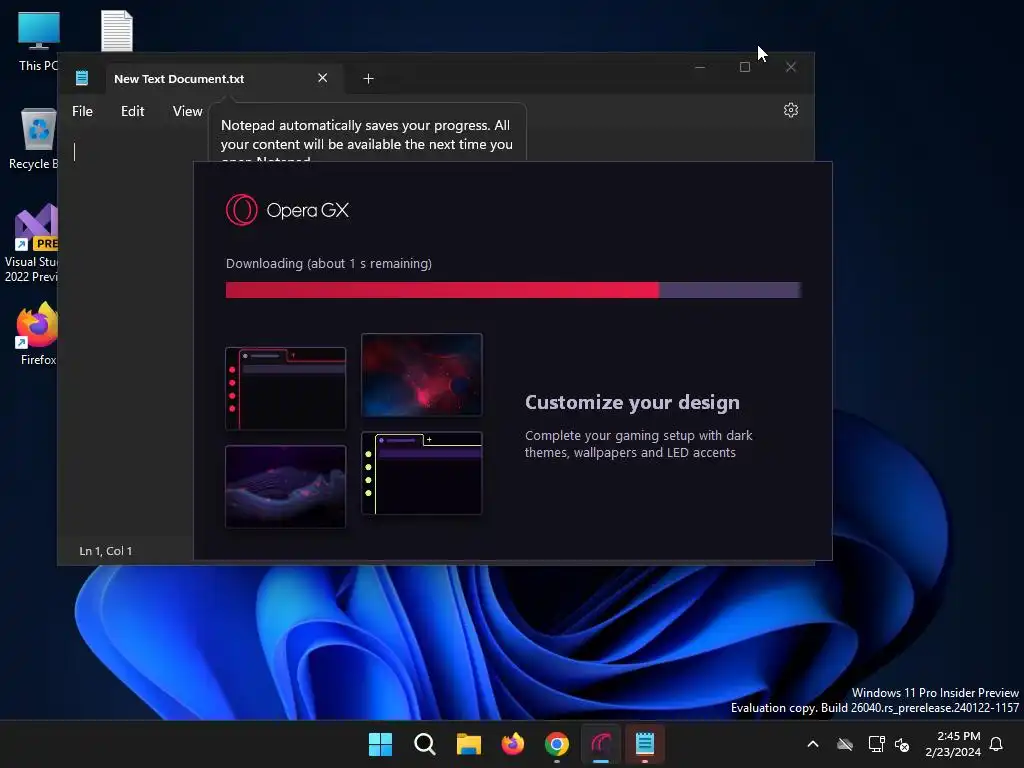
Task: Launch Firefox from the taskbar
Action: [513, 744]
